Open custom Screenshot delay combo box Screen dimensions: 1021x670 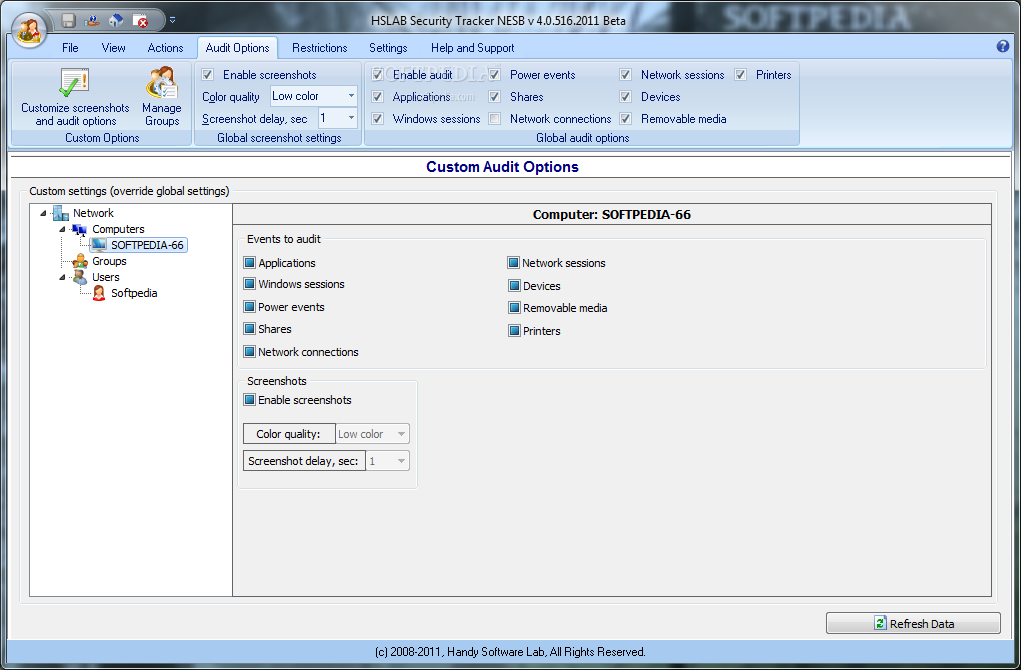[387, 461]
